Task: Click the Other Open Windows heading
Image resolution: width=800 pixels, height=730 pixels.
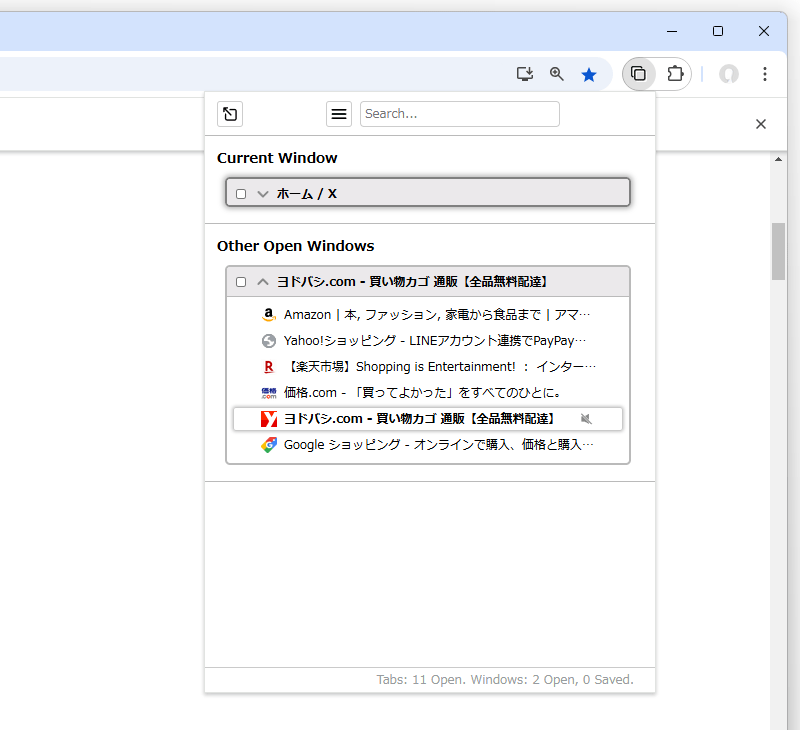Action: 295,246
